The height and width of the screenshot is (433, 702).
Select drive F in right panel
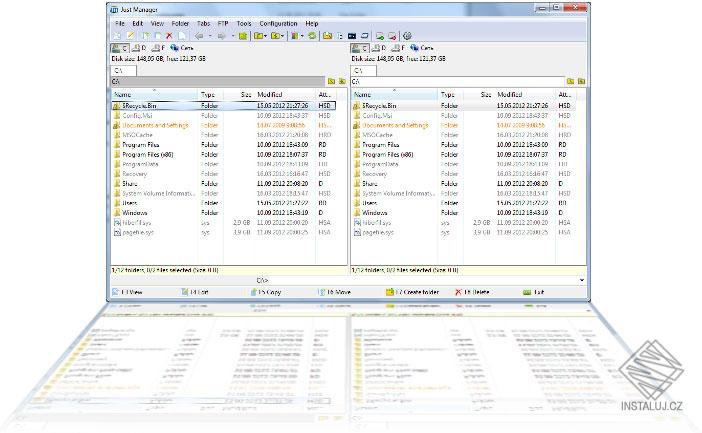pyautogui.click(x=397, y=47)
